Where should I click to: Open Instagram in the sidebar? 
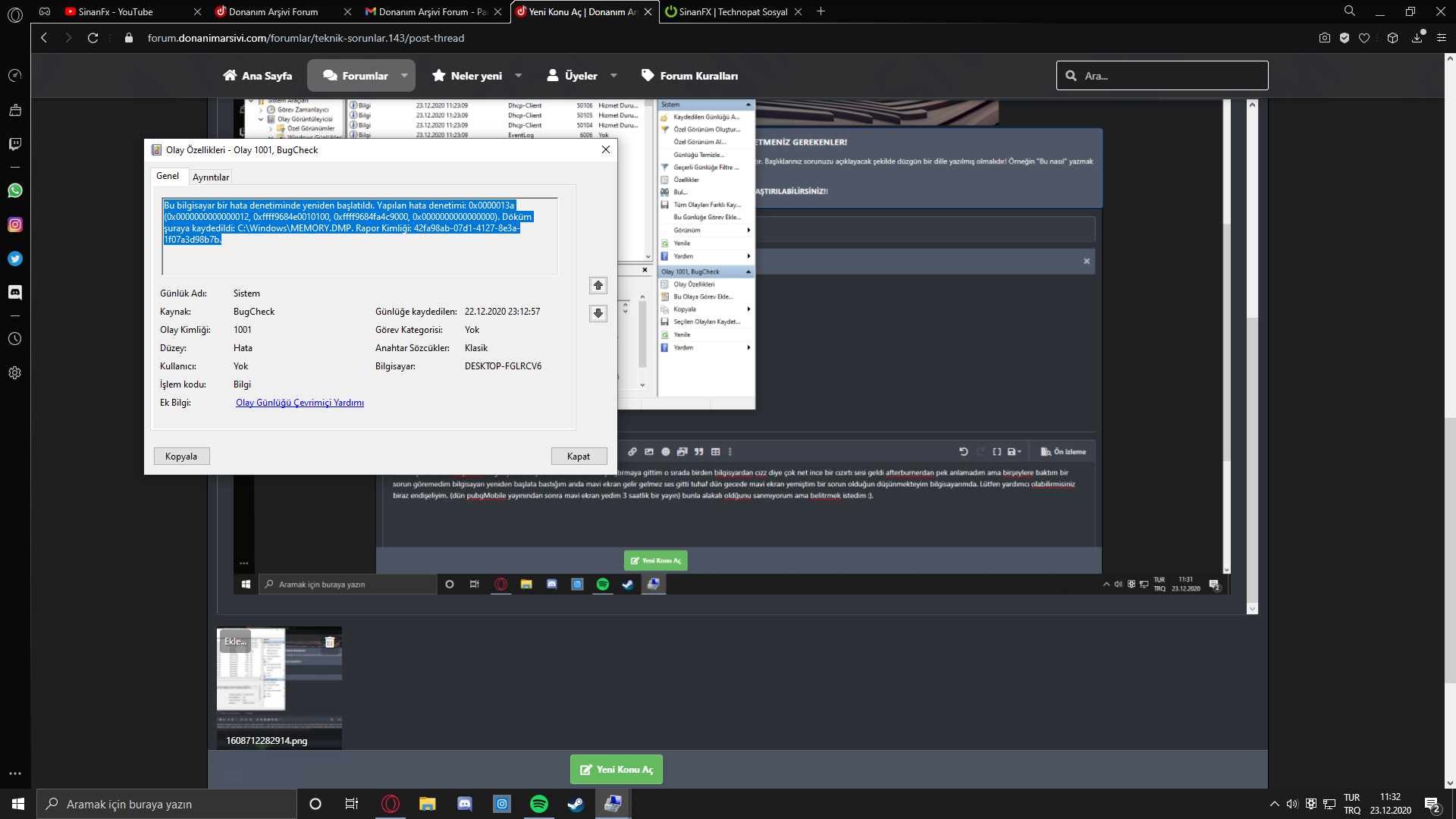point(14,224)
